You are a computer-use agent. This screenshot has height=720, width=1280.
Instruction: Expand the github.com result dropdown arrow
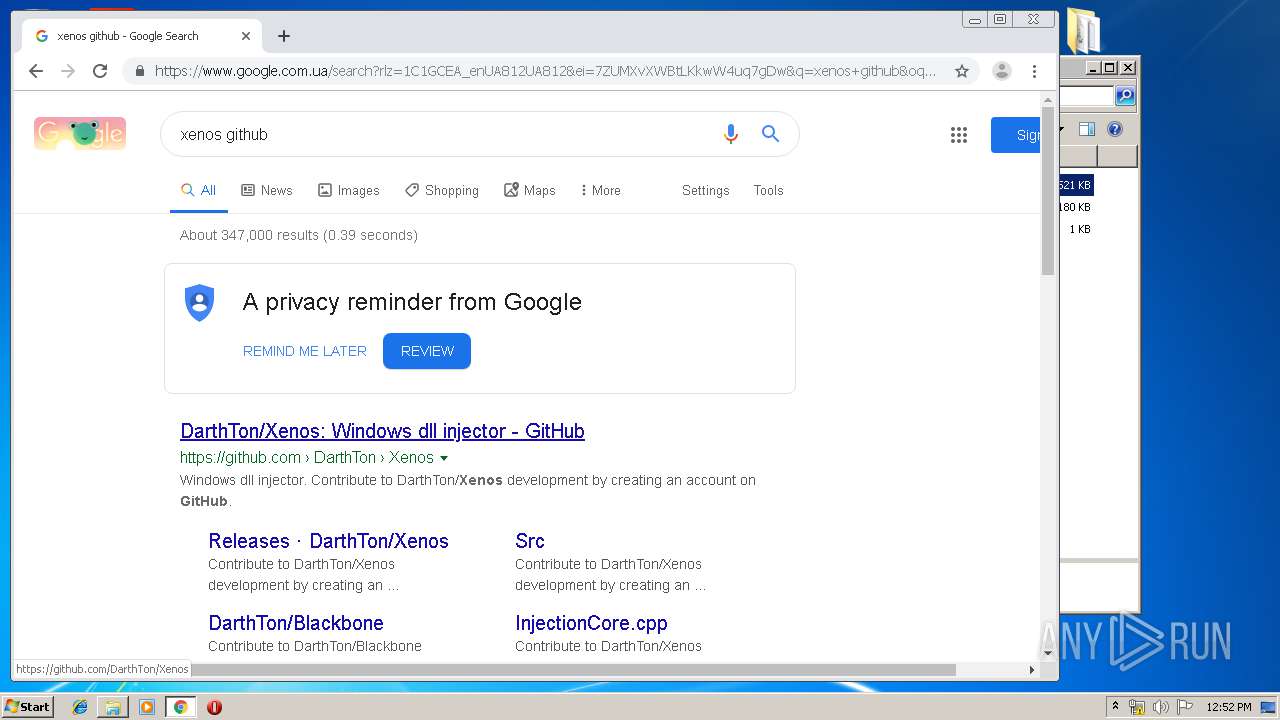(x=444, y=458)
